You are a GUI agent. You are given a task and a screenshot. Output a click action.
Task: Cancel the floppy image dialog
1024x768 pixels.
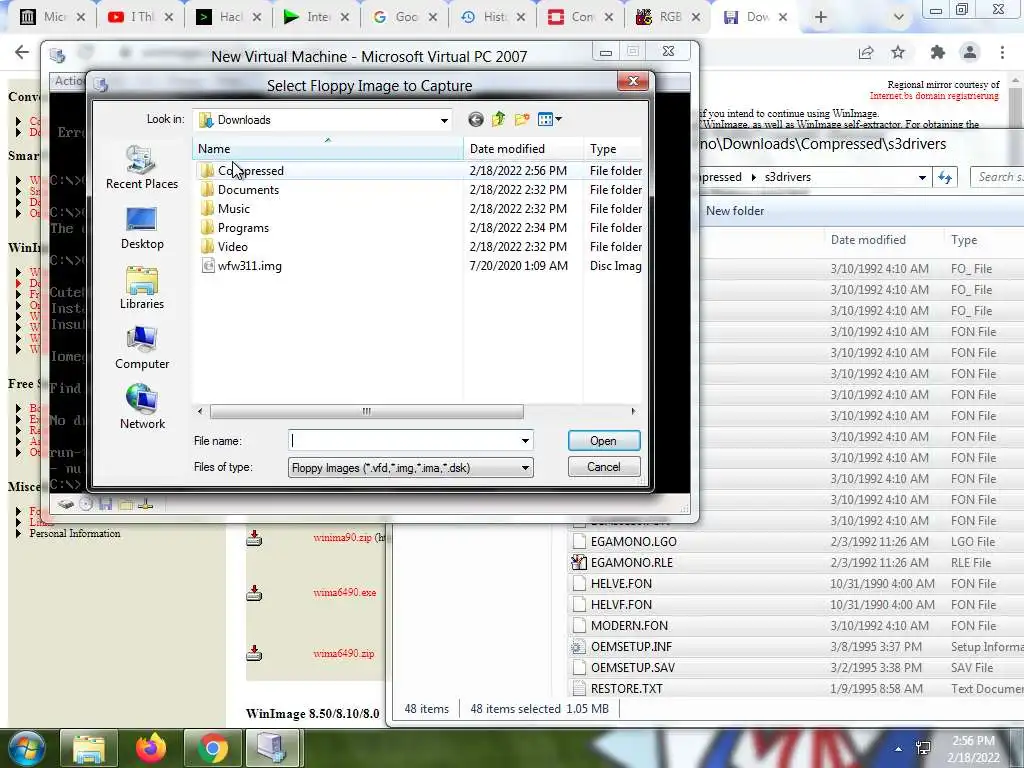pos(603,467)
